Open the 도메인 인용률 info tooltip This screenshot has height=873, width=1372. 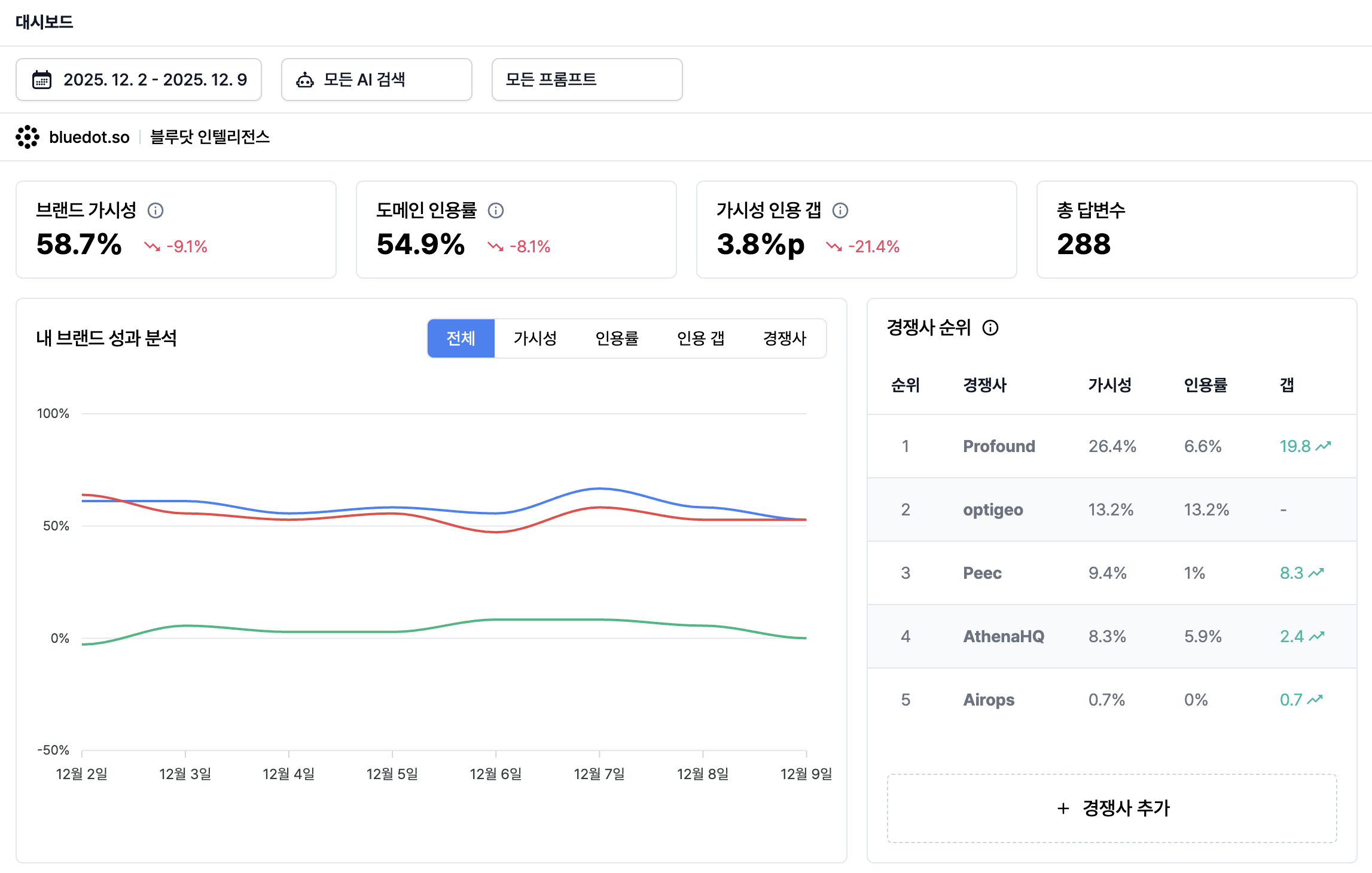(x=495, y=210)
